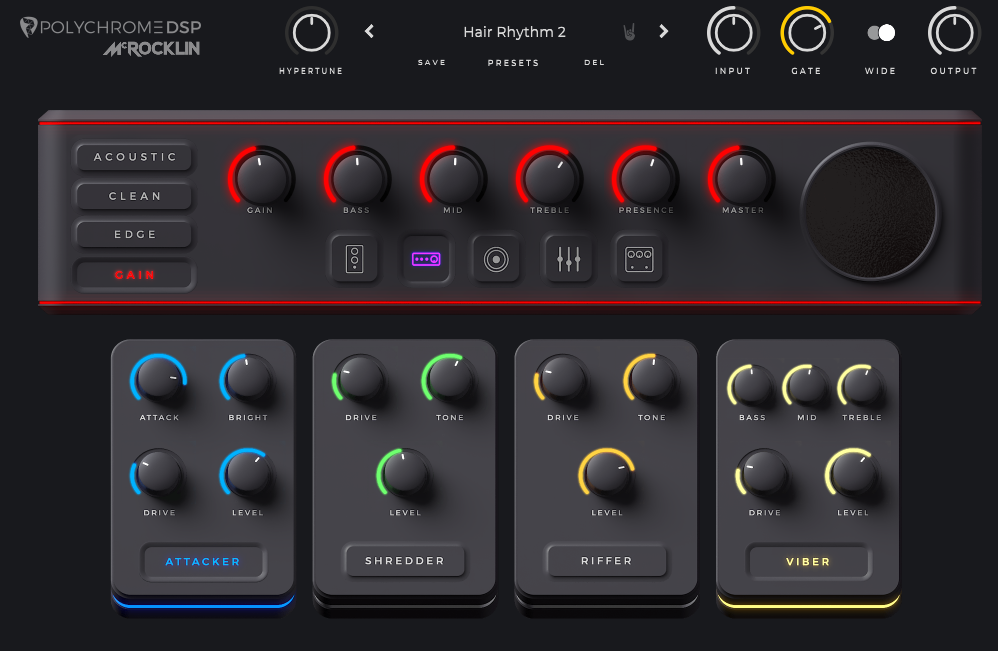
Task: Enable the Shredder pedal
Action: 405,561
